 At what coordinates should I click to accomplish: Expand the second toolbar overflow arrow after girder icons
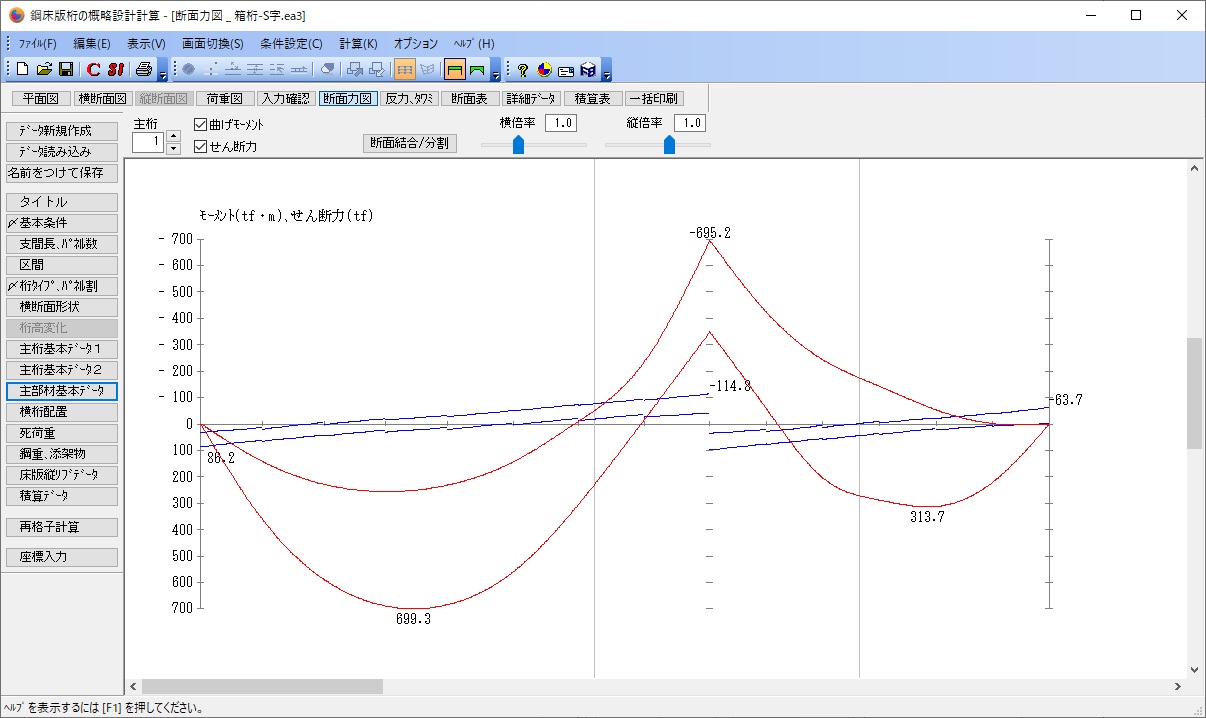pyautogui.click(x=495, y=71)
